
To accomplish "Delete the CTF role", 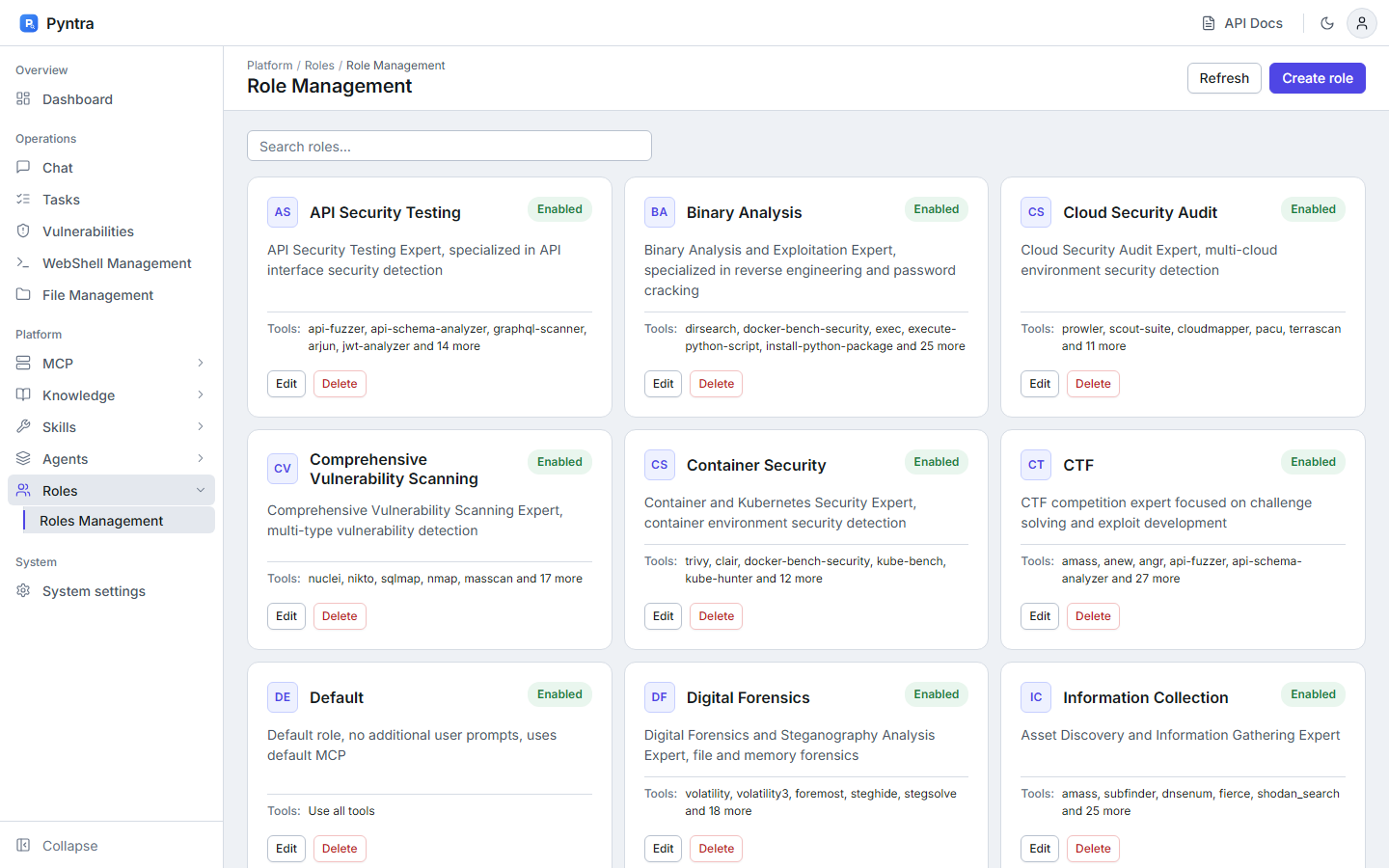I will click(1093, 616).
